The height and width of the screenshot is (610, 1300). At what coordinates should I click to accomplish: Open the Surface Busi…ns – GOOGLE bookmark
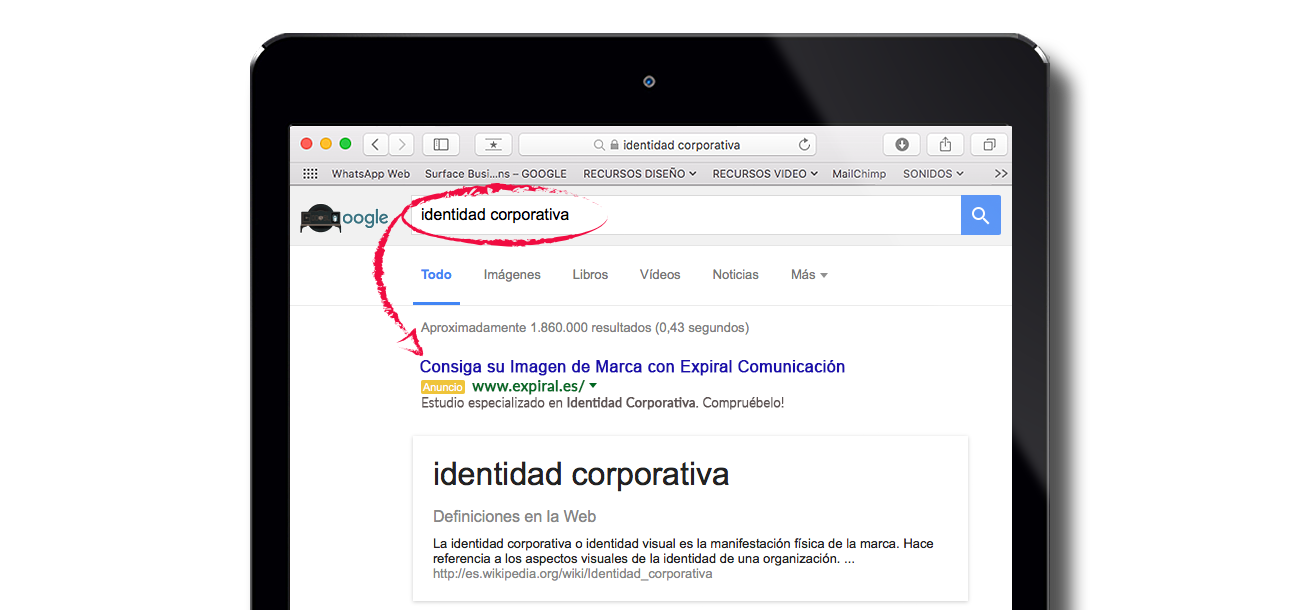tap(496, 173)
